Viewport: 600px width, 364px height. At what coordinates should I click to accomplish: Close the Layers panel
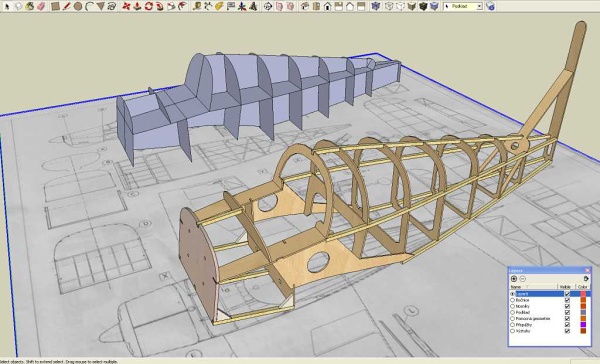click(587, 271)
